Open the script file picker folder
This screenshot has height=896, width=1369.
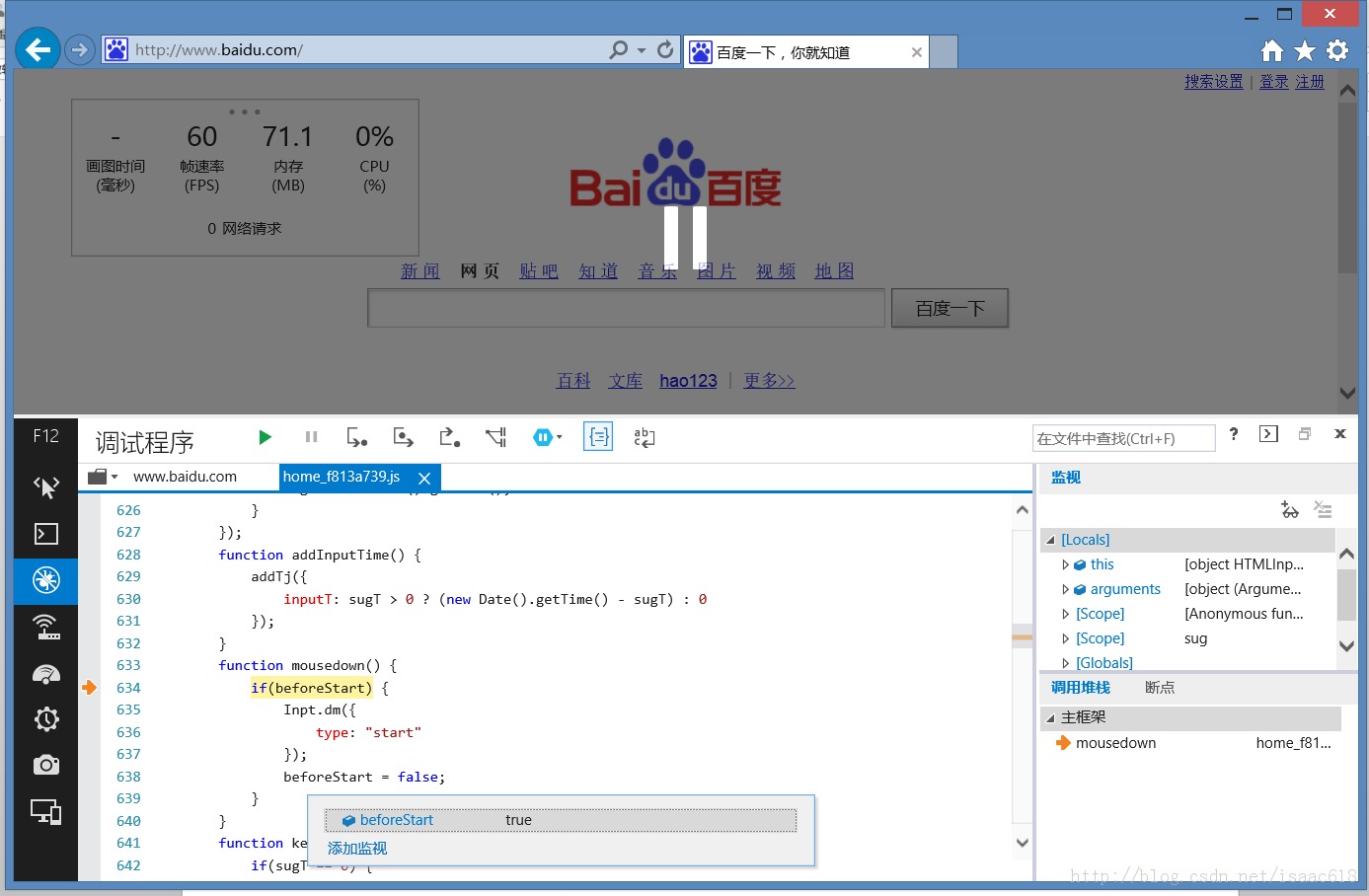102,477
